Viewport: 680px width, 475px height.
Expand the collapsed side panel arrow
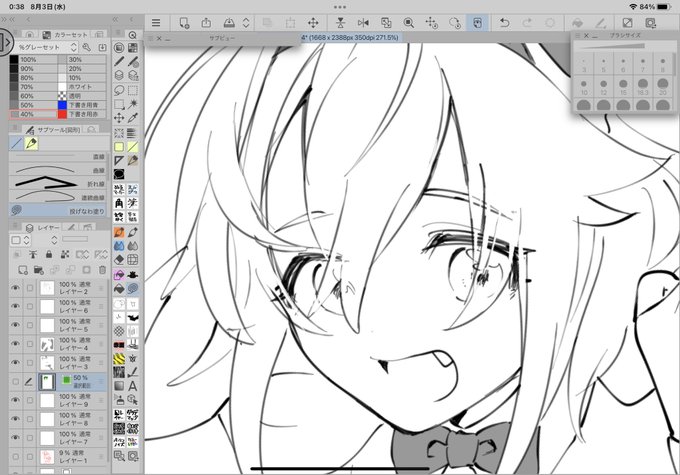coord(6,42)
